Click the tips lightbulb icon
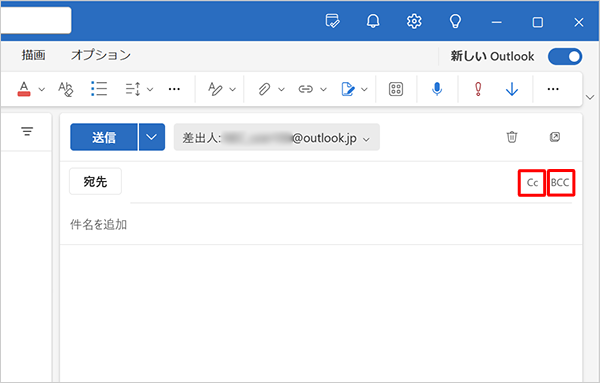Screen dimensions: 600x383 click(x=455, y=21)
